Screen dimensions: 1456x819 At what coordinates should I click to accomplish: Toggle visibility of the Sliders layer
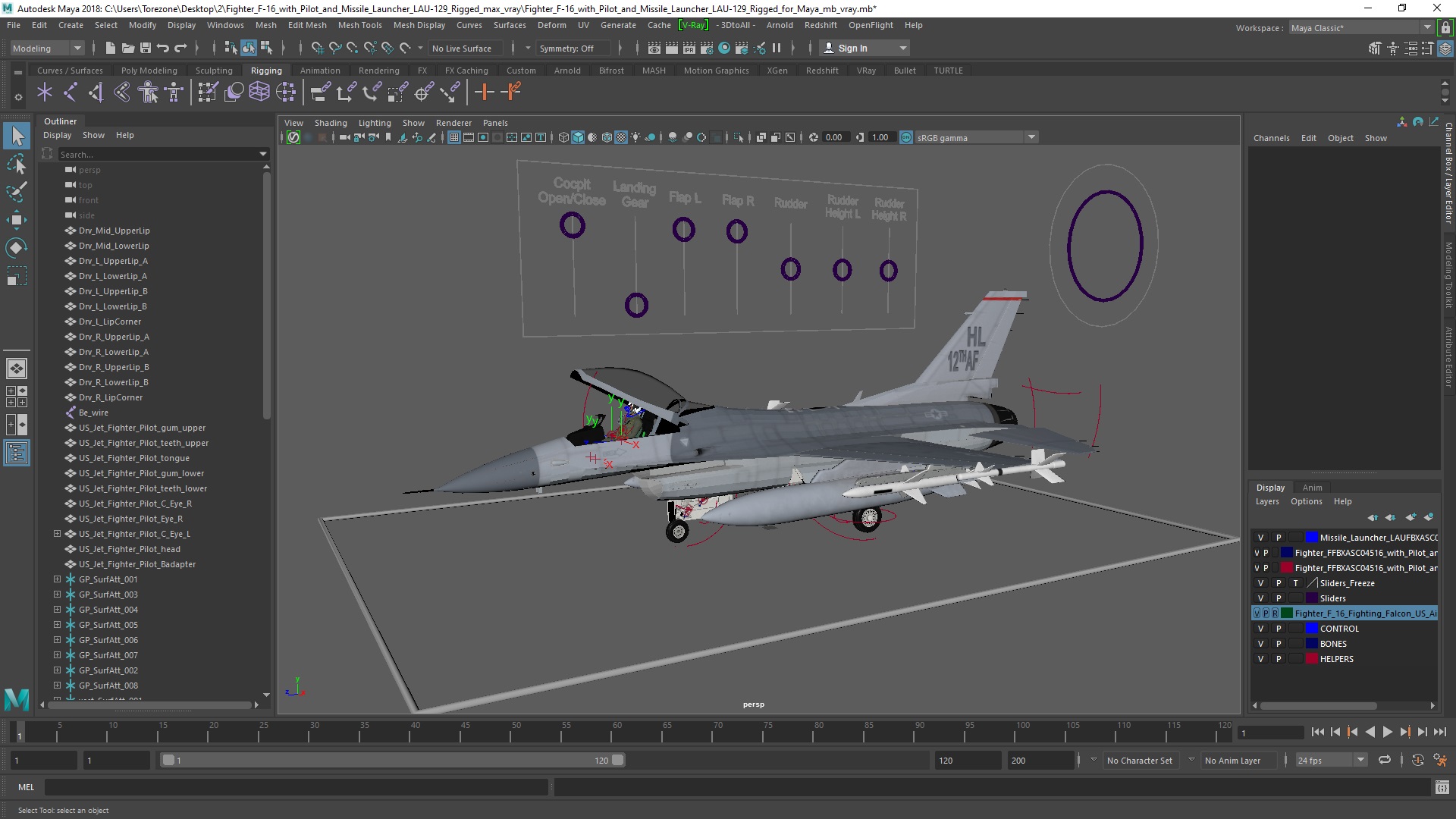1260,598
